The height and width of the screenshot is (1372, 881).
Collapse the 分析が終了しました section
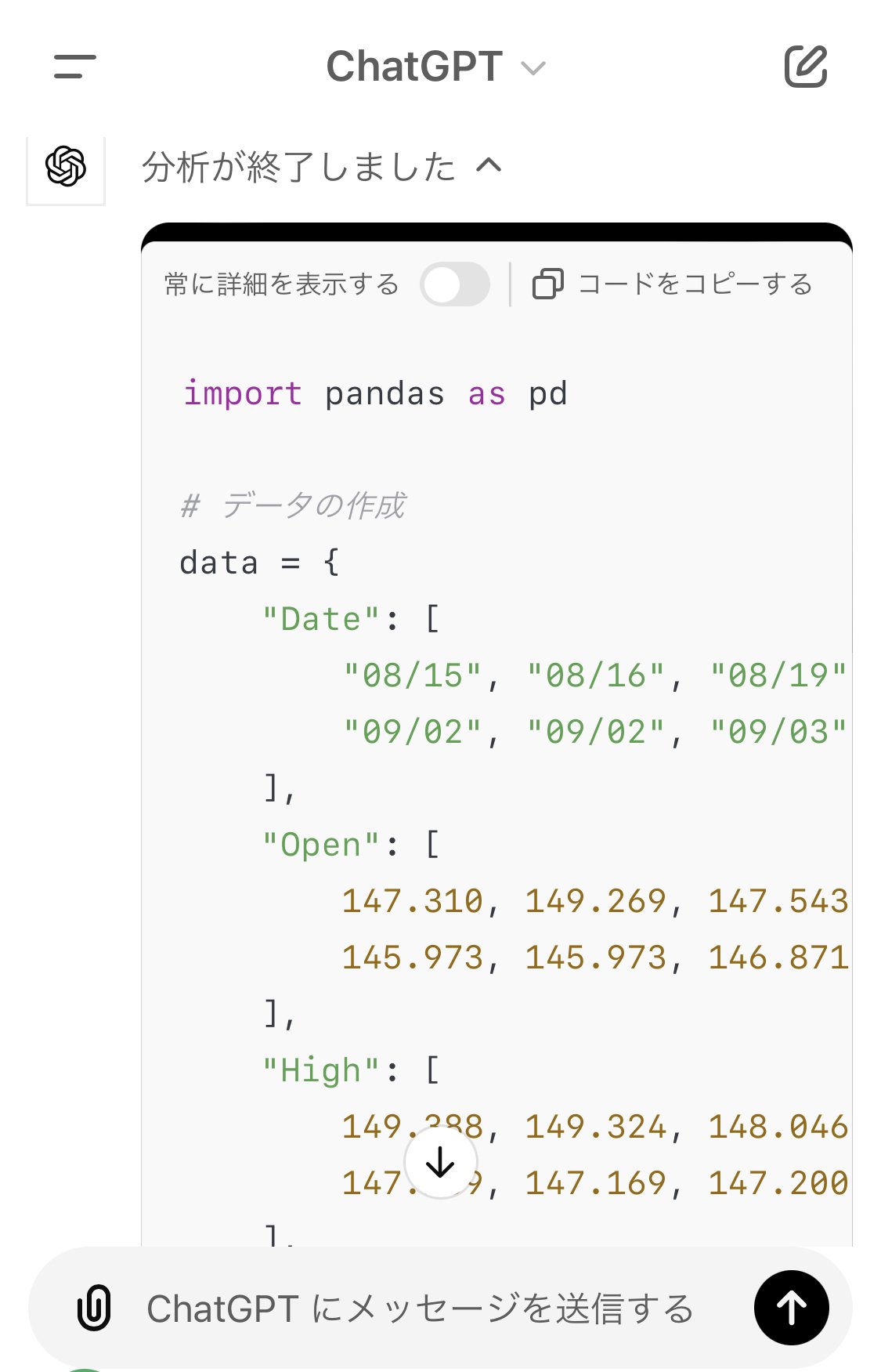pyautogui.click(x=489, y=166)
